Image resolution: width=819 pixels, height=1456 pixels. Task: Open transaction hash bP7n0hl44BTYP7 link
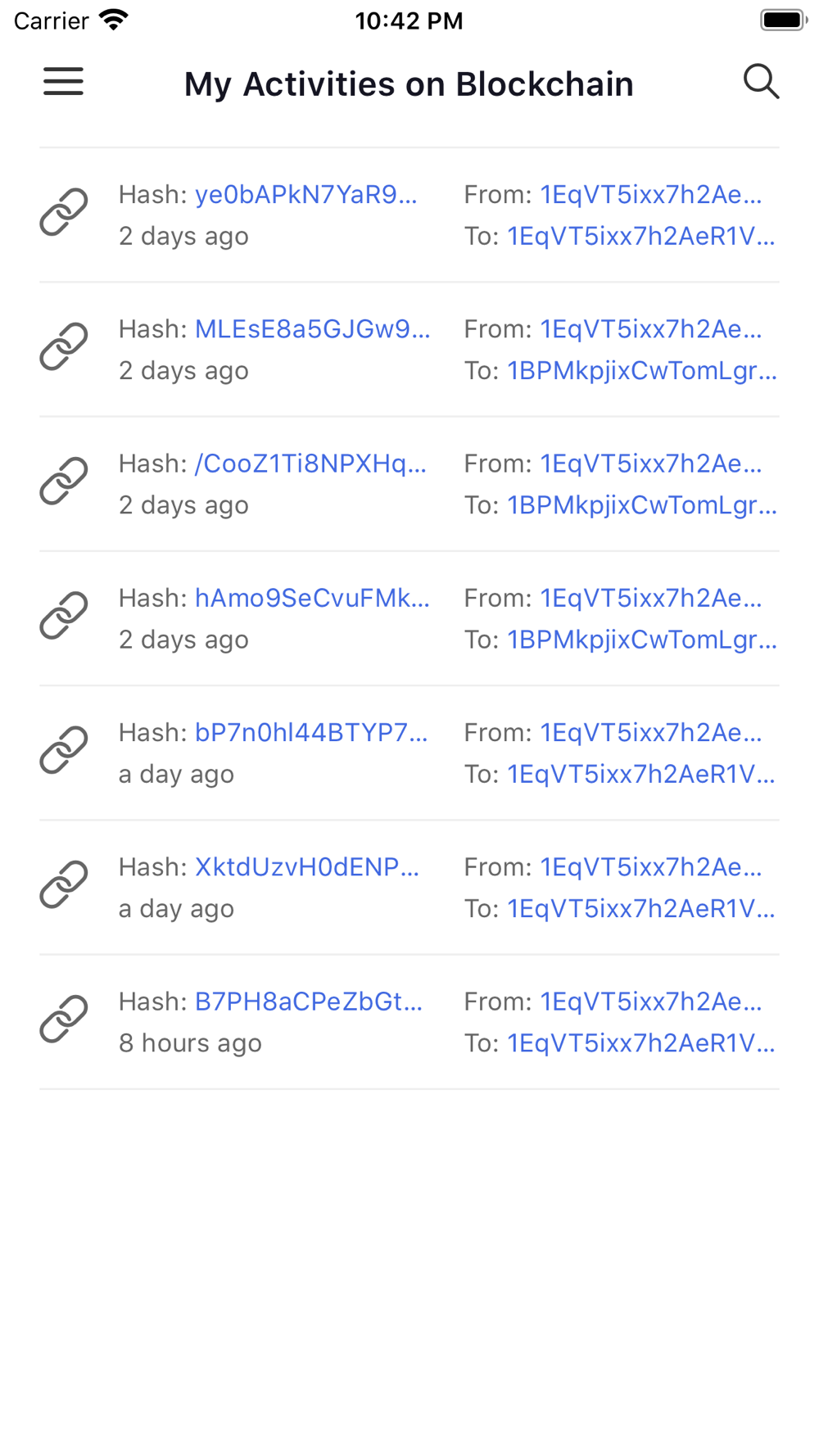pyautogui.click(x=311, y=732)
